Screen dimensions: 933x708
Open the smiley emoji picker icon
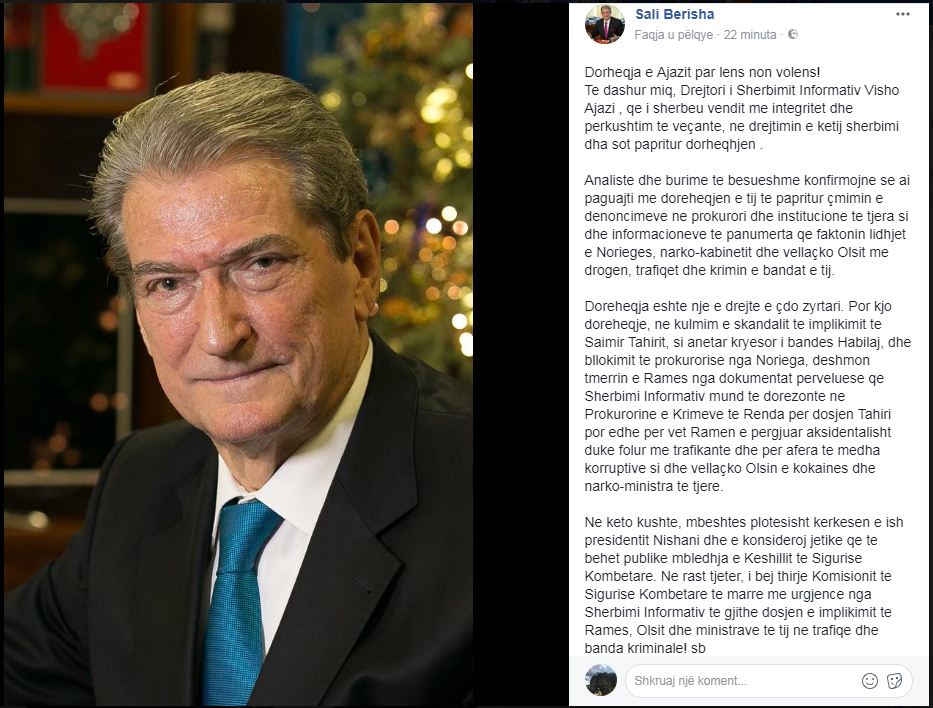click(x=870, y=681)
